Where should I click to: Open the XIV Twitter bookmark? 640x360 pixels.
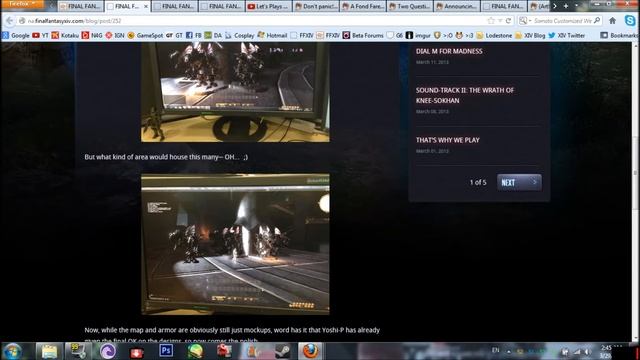(x=567, y=36)
